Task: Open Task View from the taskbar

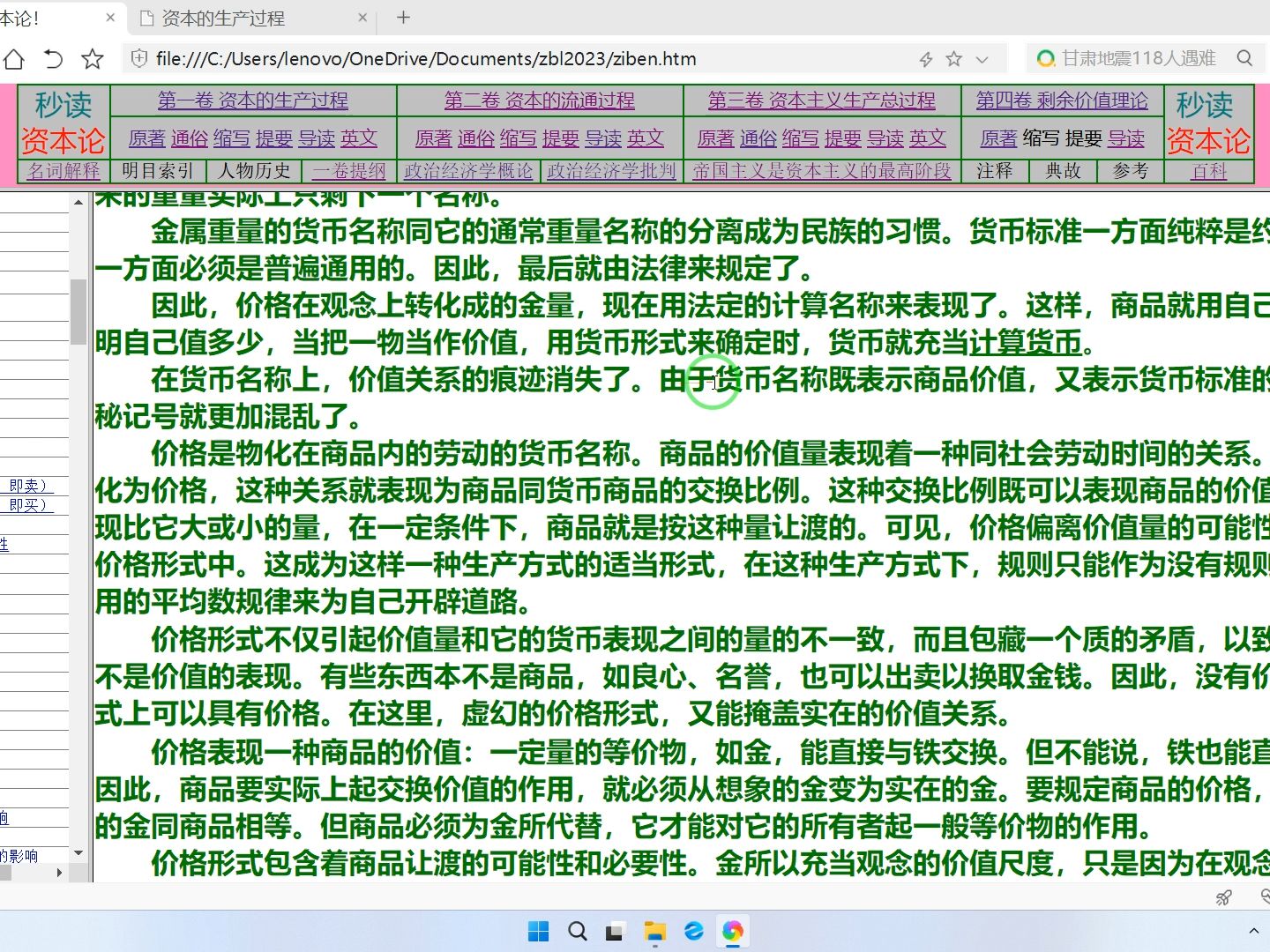Action: pyautogui.click(x=616, y=931)
